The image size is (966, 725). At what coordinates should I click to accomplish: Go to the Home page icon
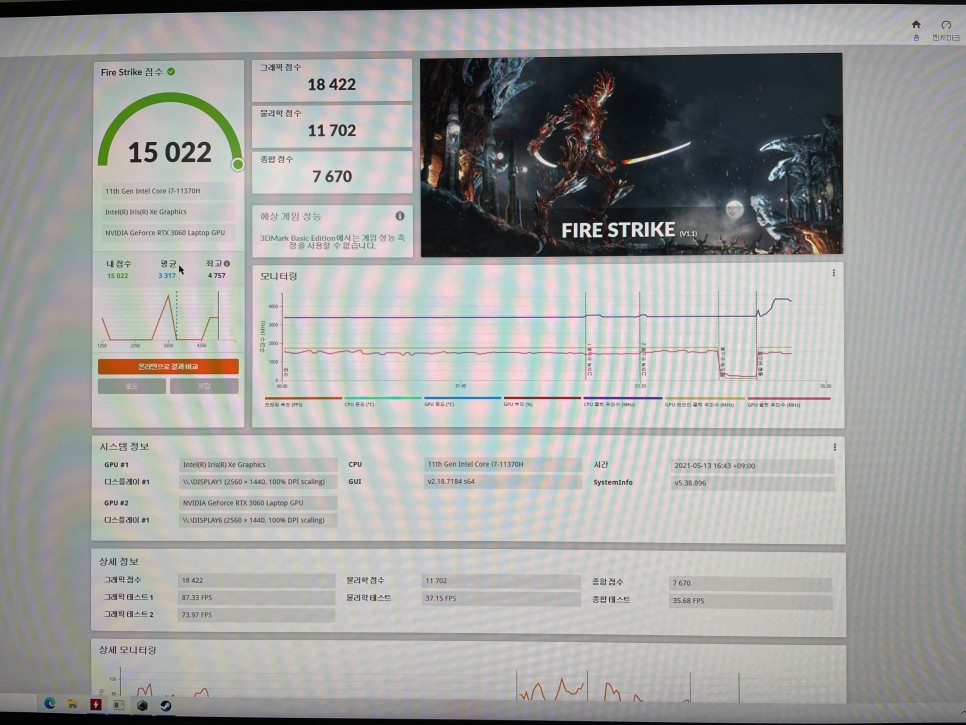916,25
